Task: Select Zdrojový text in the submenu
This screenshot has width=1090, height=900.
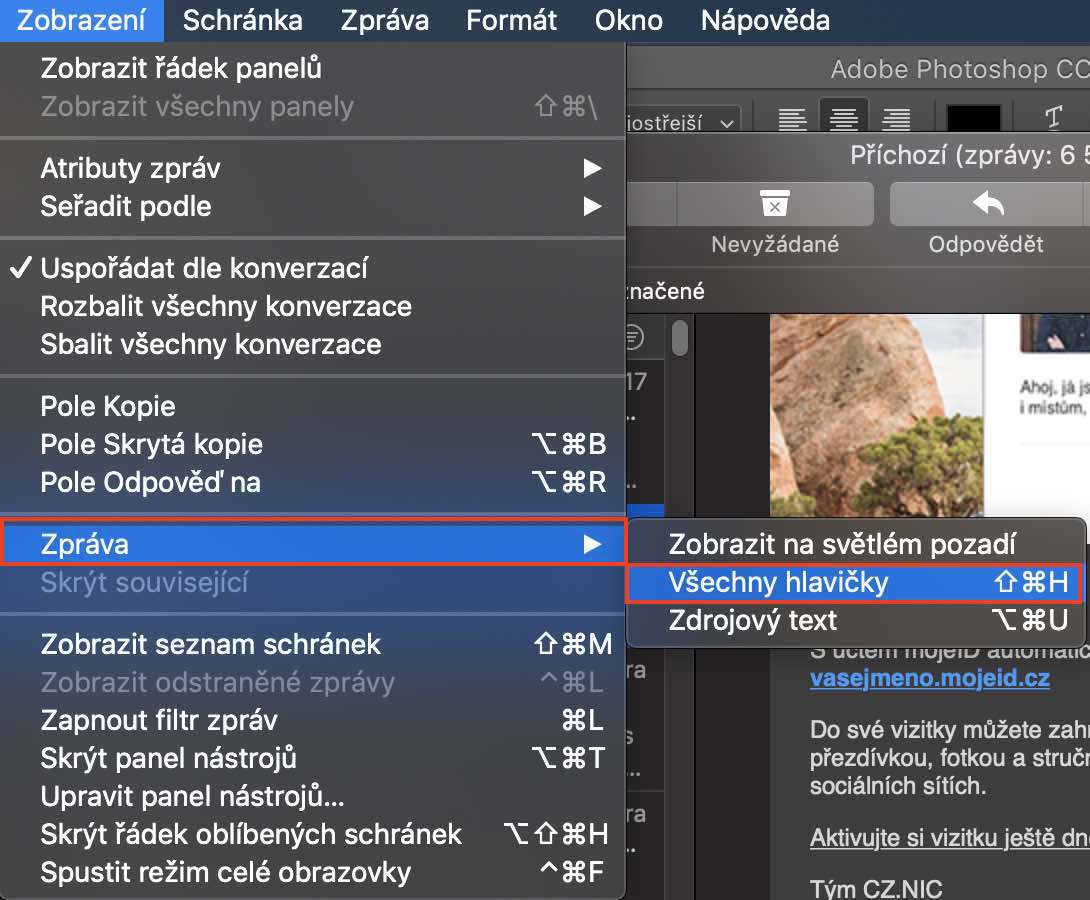Action: 856,620
